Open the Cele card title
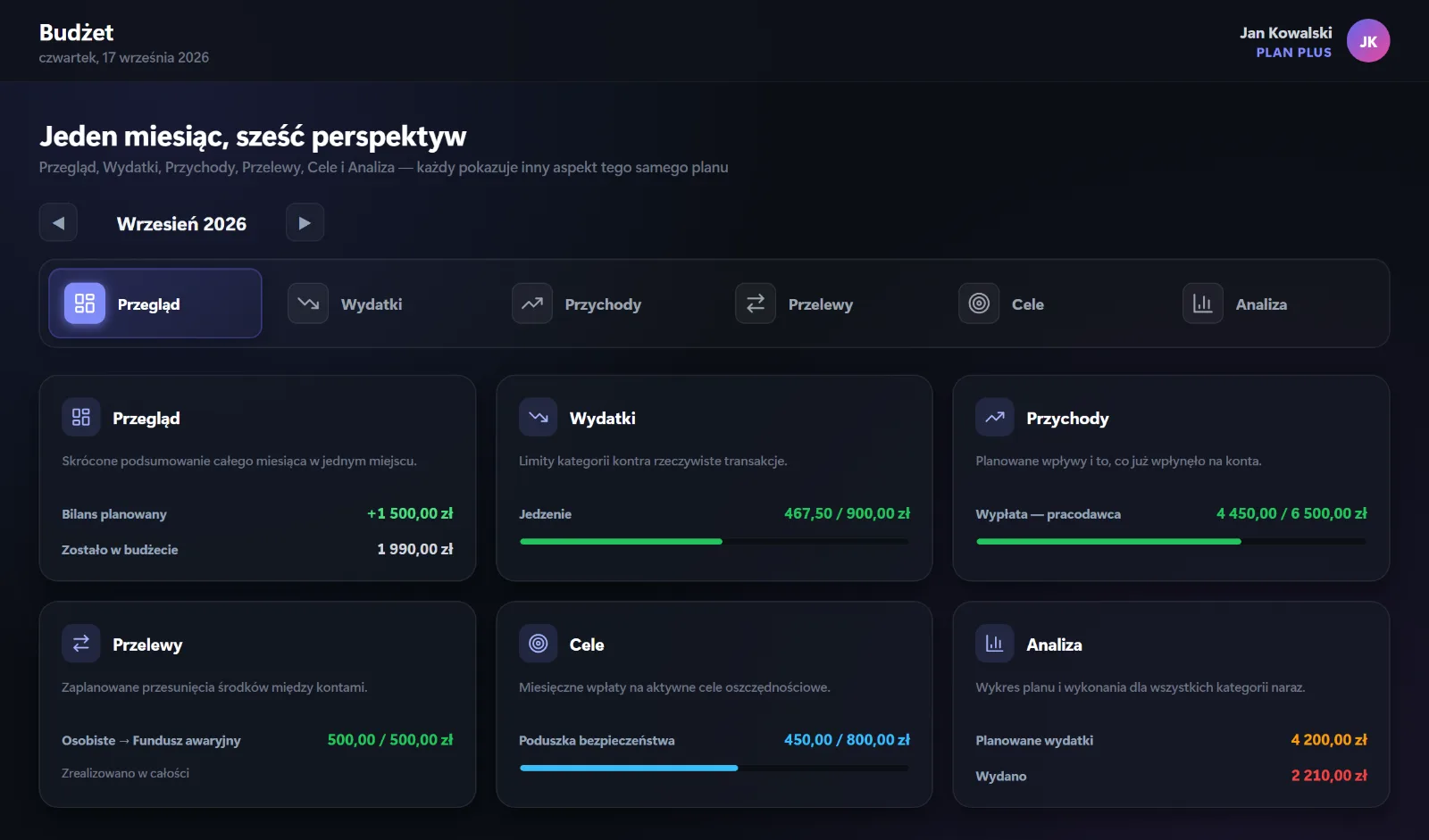 tap(587, 645)
